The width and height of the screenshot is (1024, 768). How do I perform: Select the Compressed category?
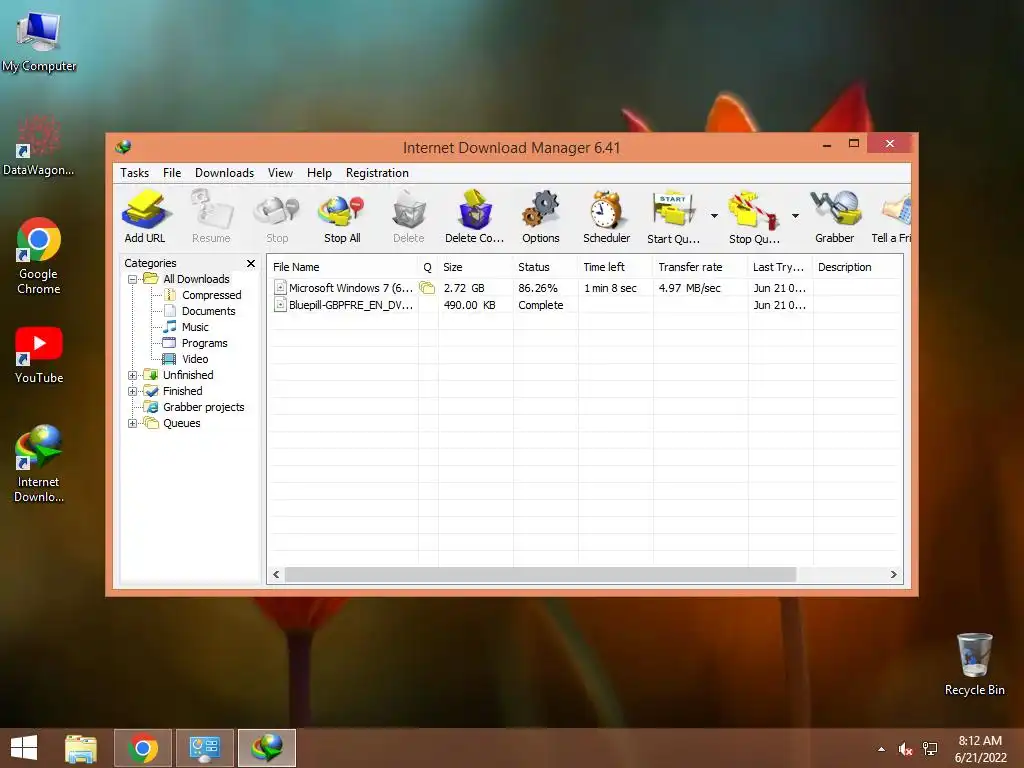click(x=212, y=295)
